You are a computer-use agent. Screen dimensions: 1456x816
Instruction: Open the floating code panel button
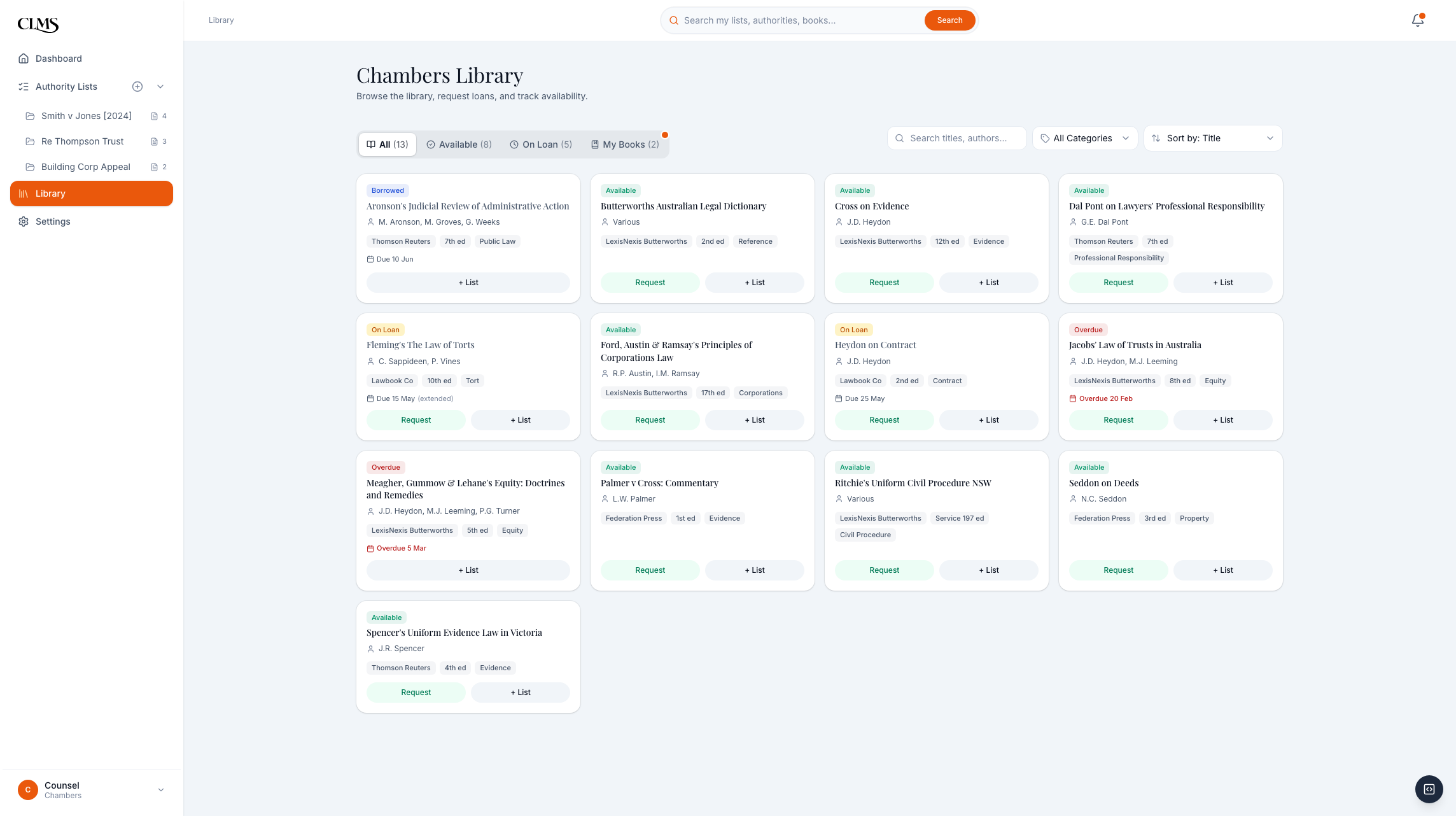click(x=1429, y=789)
